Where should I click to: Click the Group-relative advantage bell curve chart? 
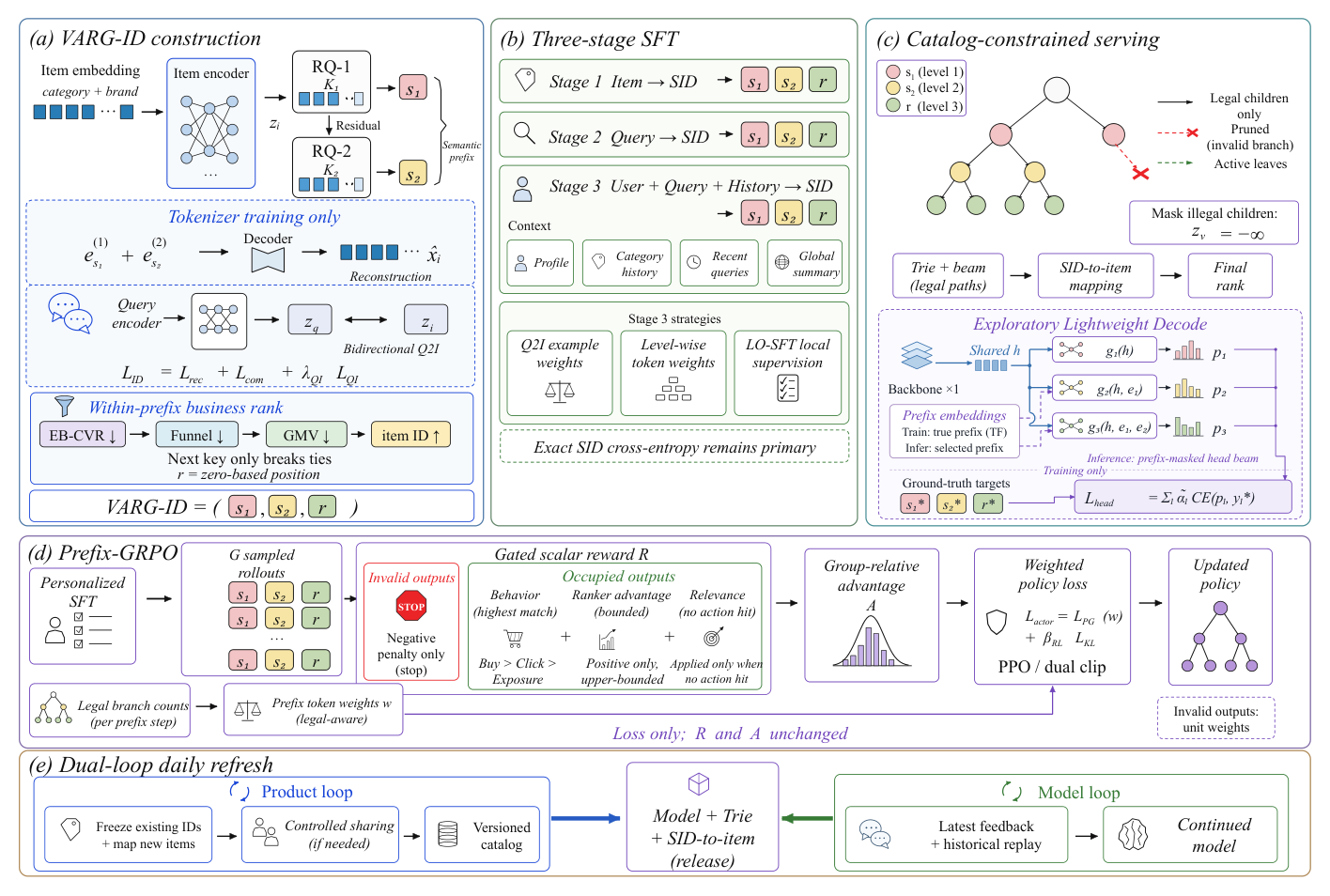click(872, 641)
